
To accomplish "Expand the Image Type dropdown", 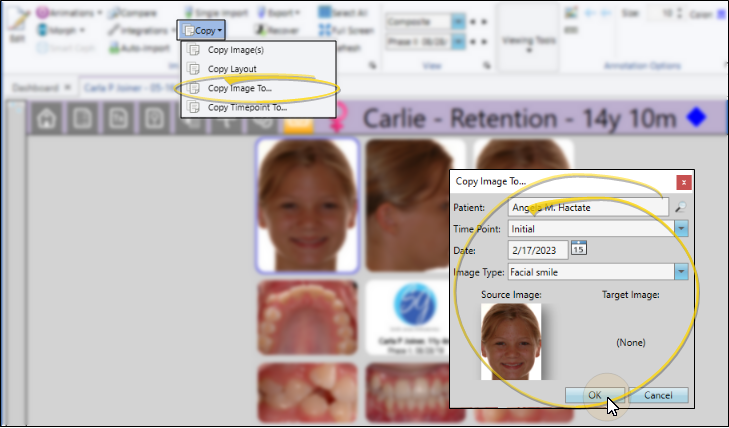I will (681, 271).
